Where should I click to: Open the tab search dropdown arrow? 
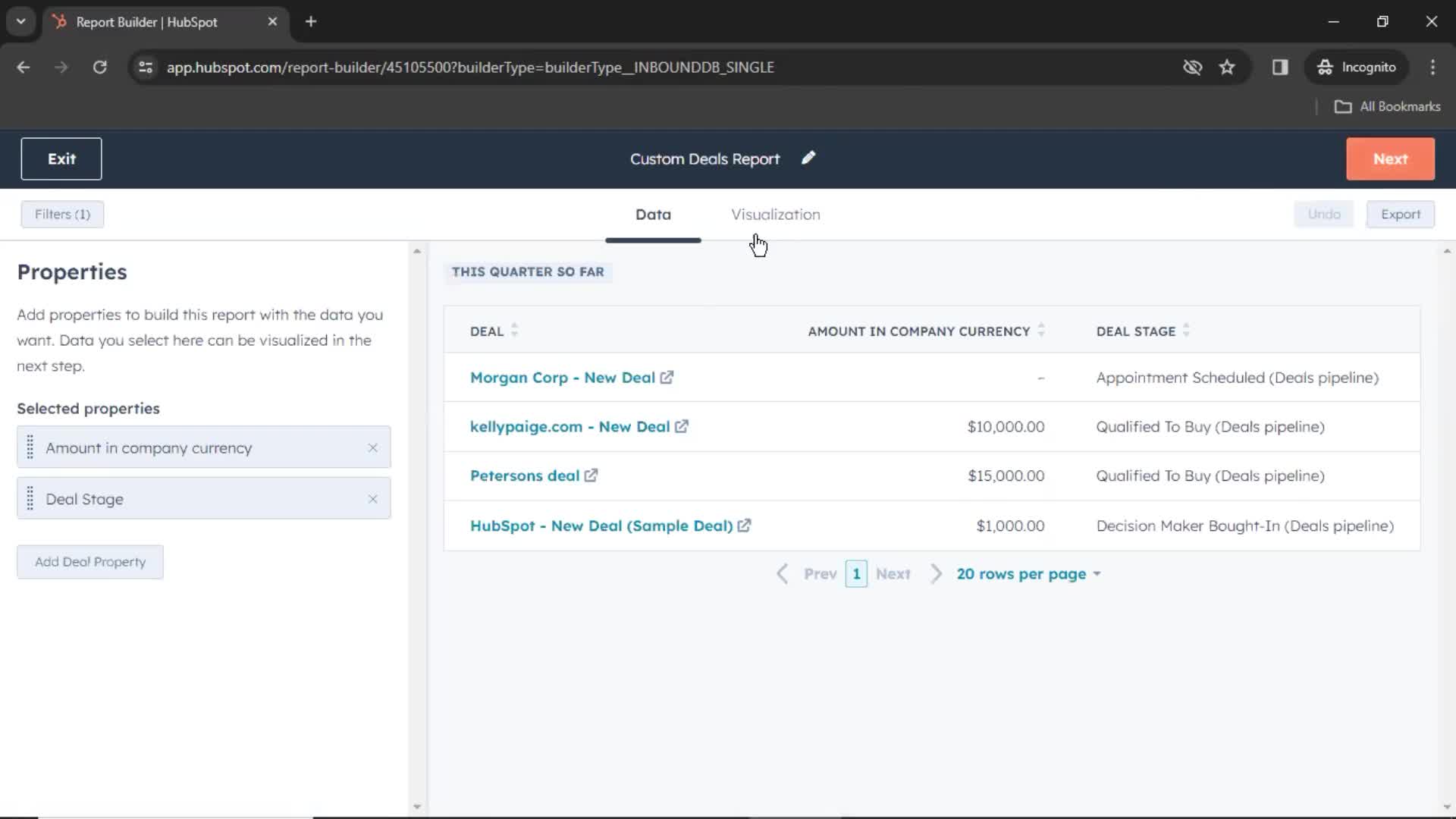coord(21,22)
